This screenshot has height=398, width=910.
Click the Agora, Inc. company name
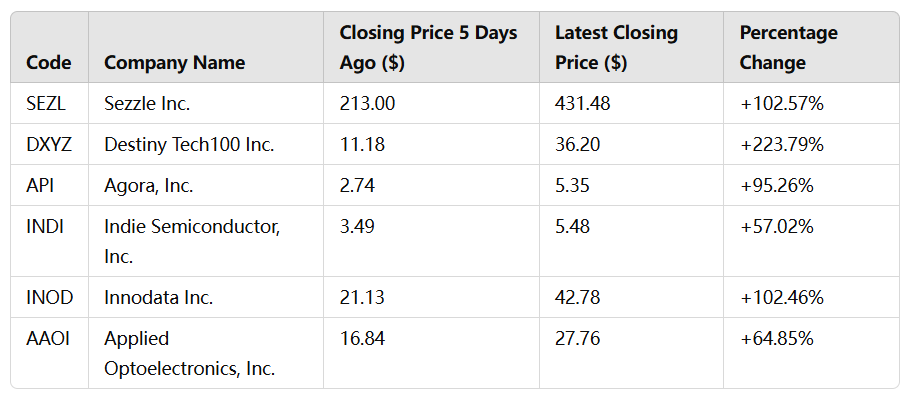pos(149,185)
